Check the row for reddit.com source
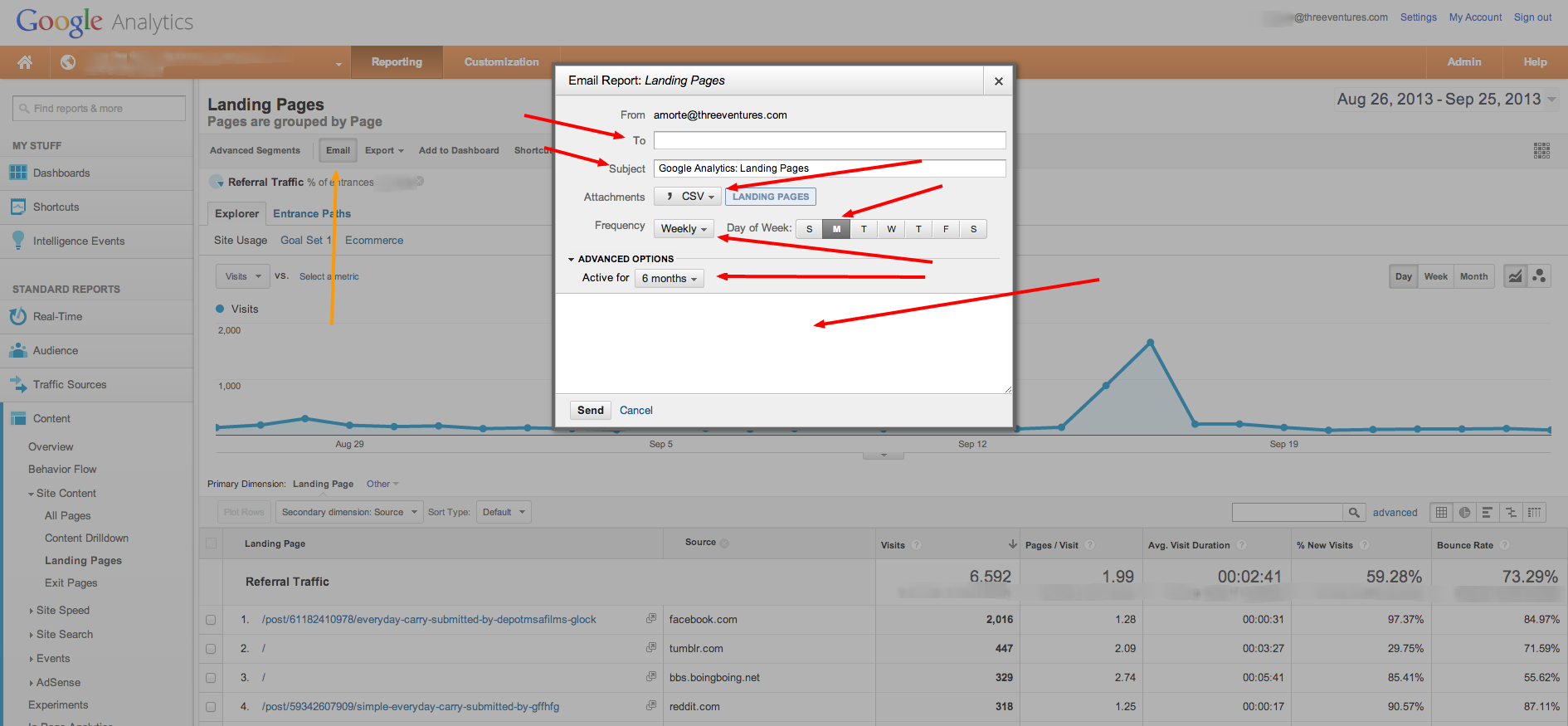The image size is (1568, 726). pyautogui.click(x=211, y=707)
